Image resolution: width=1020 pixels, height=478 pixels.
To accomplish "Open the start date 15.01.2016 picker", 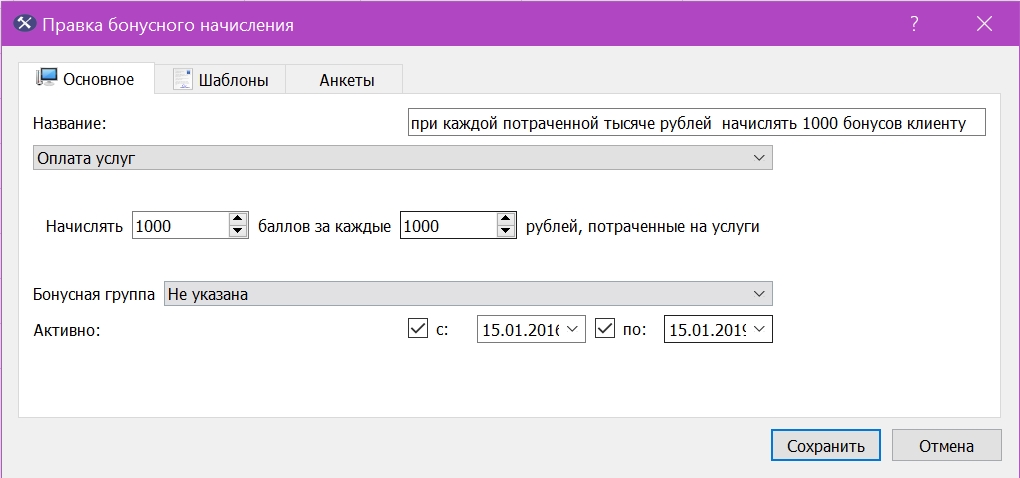I will coord(572,330).
